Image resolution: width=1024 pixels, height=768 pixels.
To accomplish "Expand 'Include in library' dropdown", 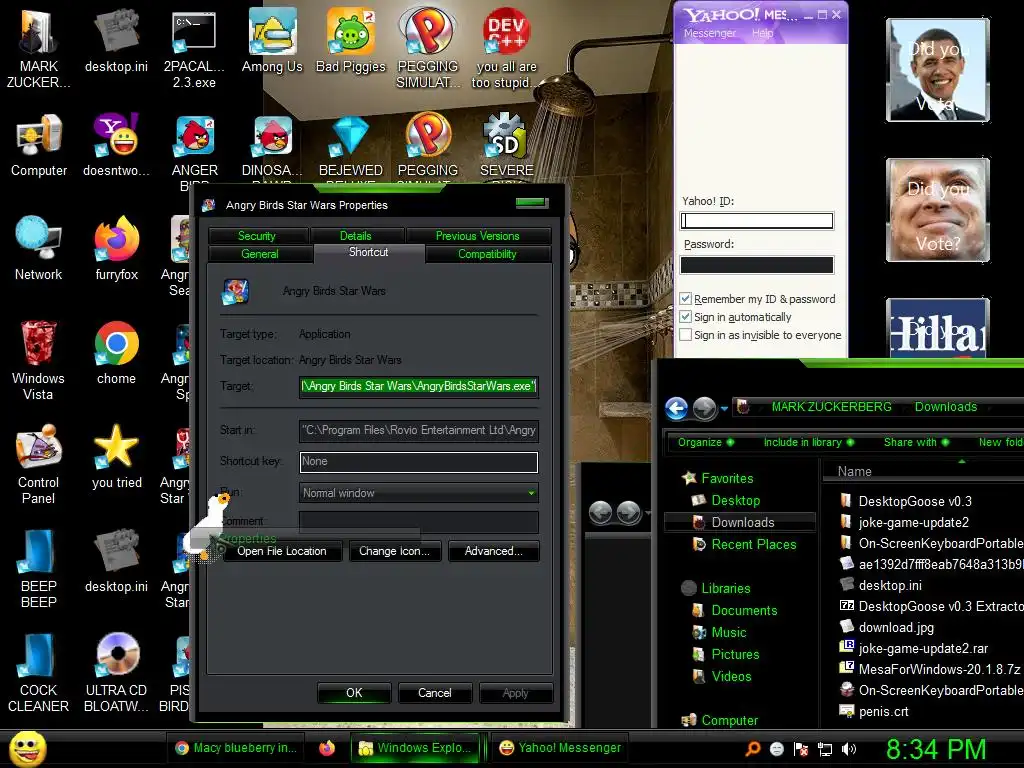I will pyautogui.click(x=808, y=442).
